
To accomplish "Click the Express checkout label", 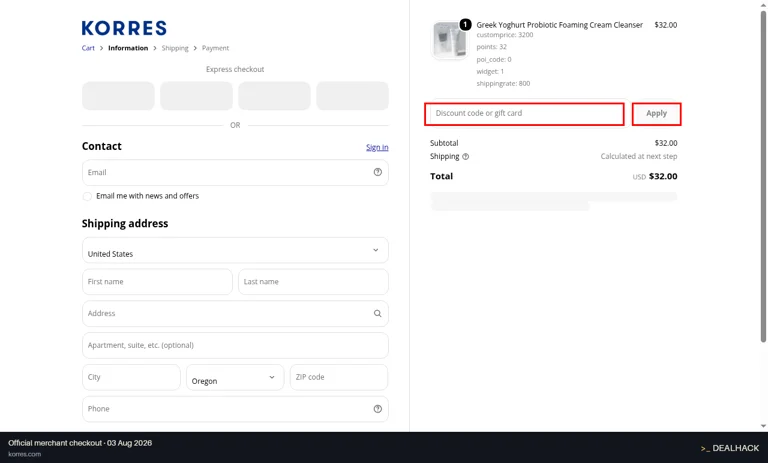I will point(235,70).
